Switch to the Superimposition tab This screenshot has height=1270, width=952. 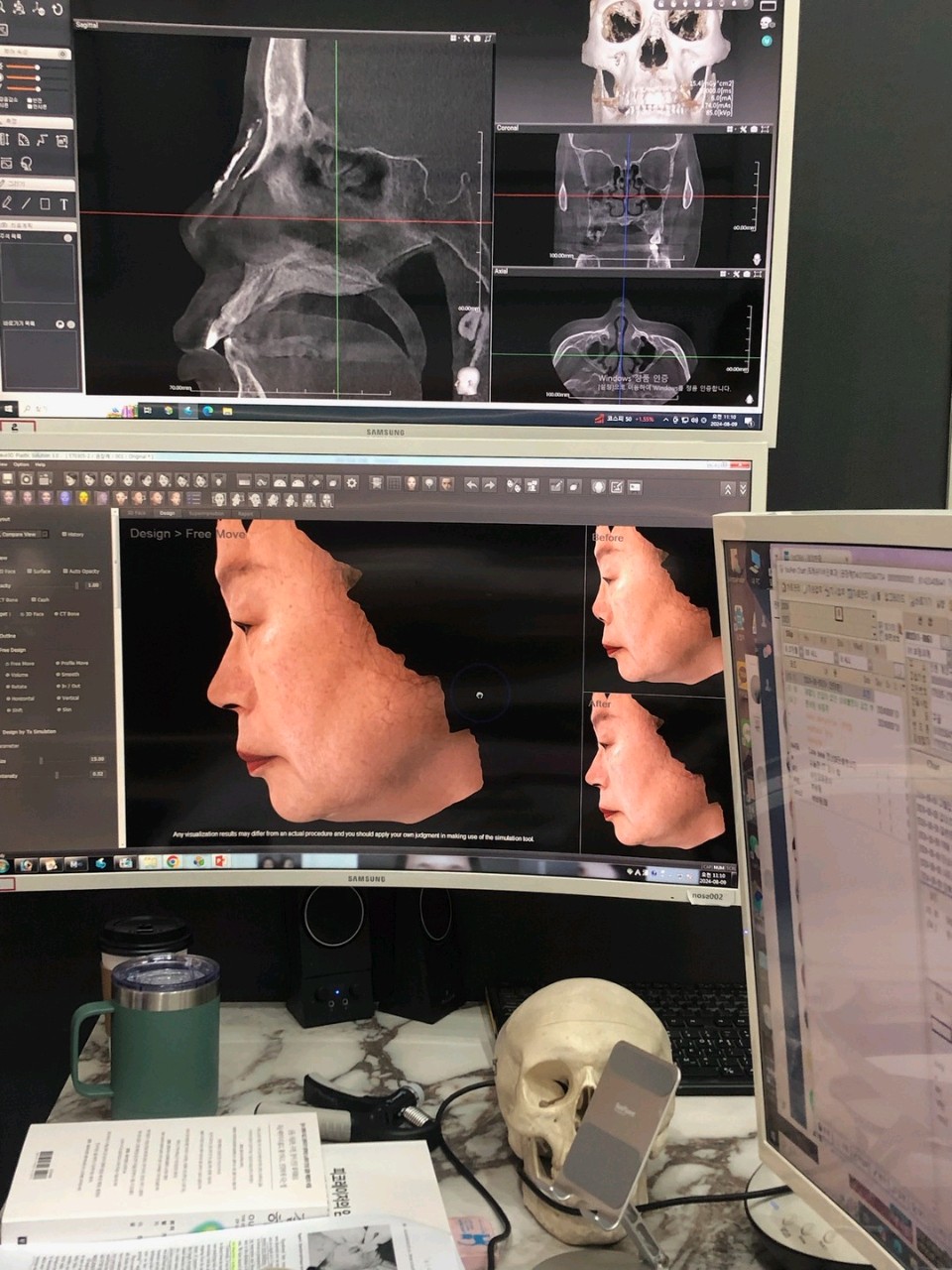tap(206, 513)
